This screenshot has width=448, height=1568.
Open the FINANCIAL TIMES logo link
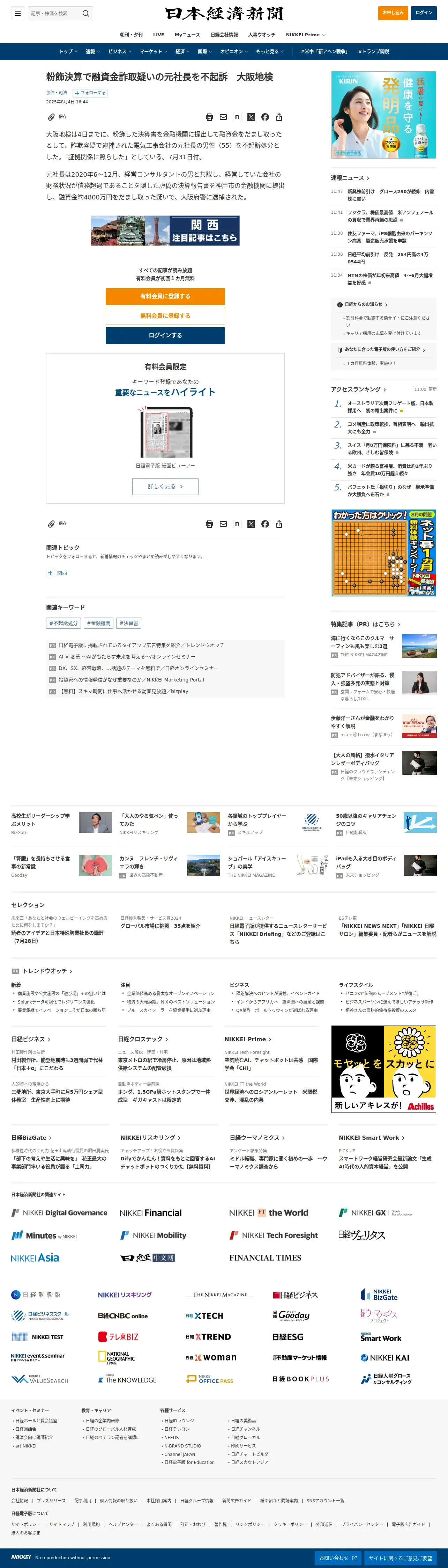pyautogui.click(x=265, y=1257)
